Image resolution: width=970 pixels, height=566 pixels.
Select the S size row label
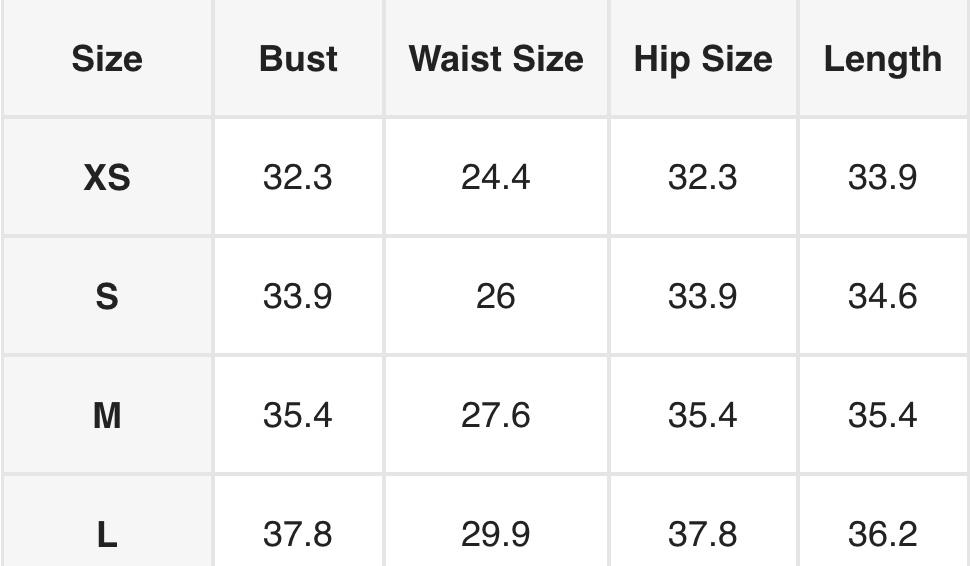point(107,297)
